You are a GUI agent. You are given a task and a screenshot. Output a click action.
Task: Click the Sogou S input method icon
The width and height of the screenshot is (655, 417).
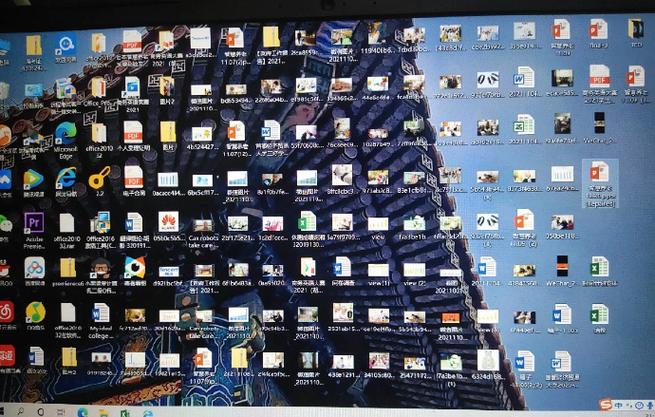(605, 404)
